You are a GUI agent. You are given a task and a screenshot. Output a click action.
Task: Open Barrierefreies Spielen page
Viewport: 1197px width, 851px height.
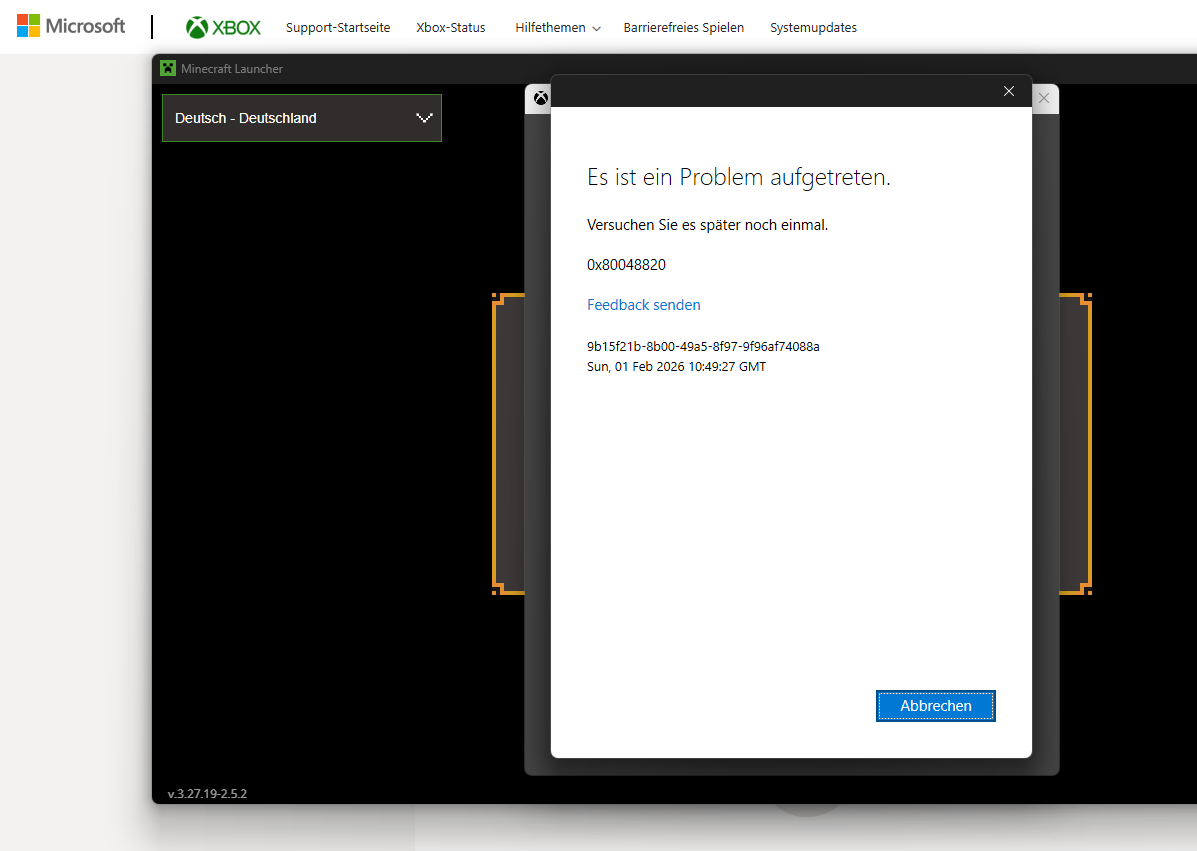click(x=683, y=27)
